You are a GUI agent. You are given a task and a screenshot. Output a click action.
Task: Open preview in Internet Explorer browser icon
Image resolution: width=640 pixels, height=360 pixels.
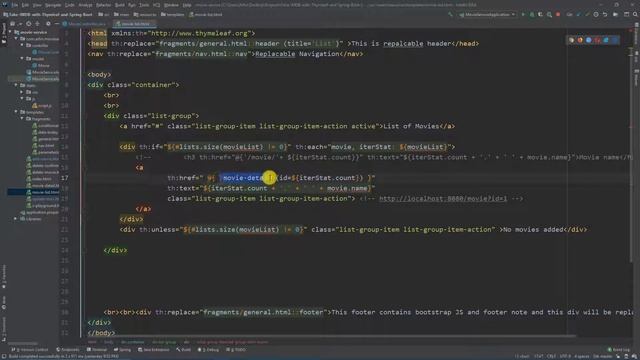(x=606, y=40)
